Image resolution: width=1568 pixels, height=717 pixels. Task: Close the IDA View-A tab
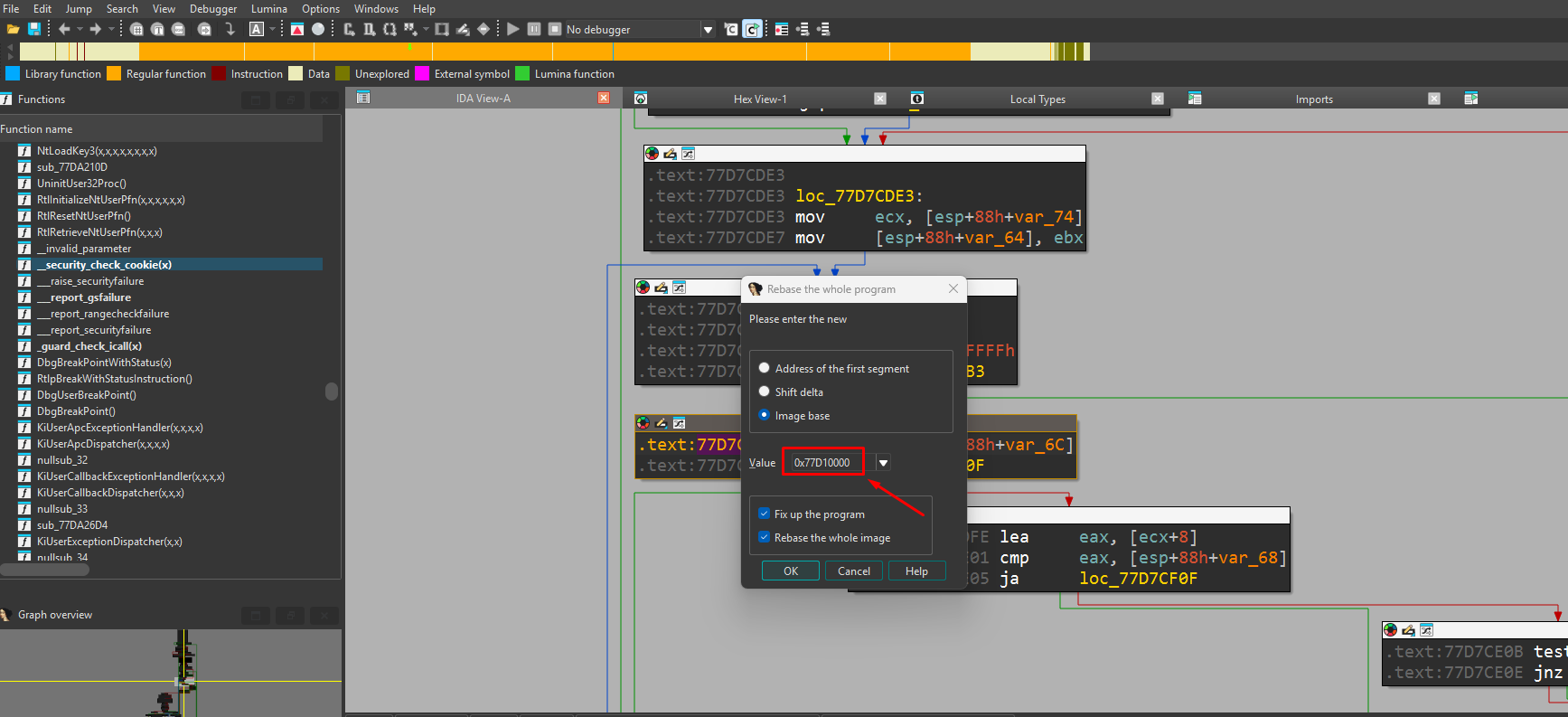tap(604, 98)
